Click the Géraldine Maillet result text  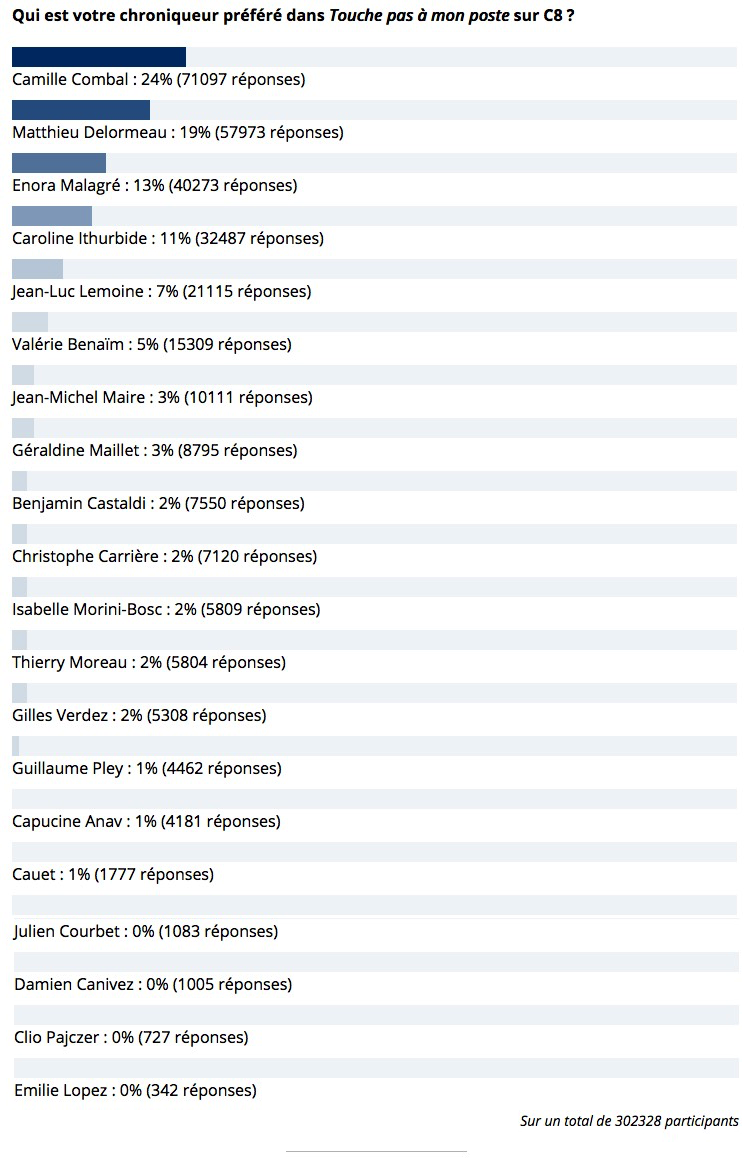coord(154,450)
